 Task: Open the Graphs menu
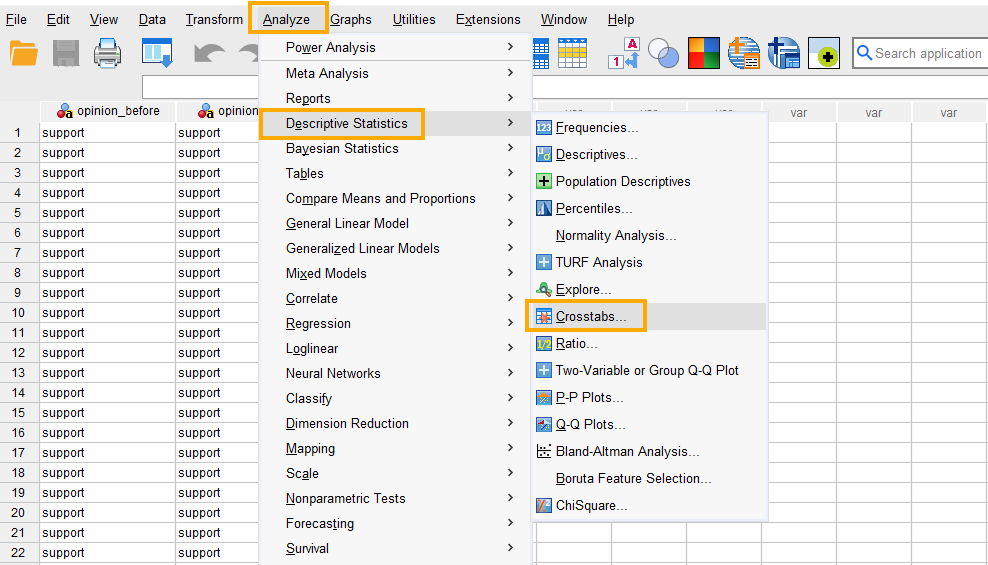point(351,20)
